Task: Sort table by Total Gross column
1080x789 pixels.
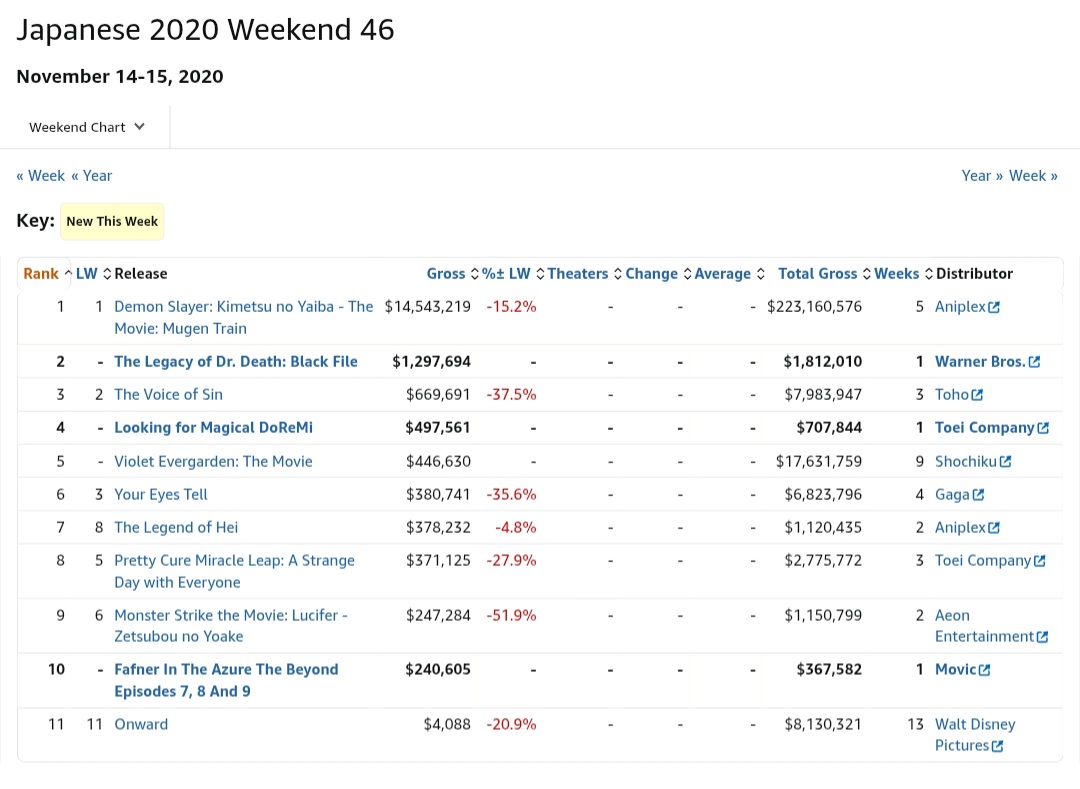Action: point(817,274)
